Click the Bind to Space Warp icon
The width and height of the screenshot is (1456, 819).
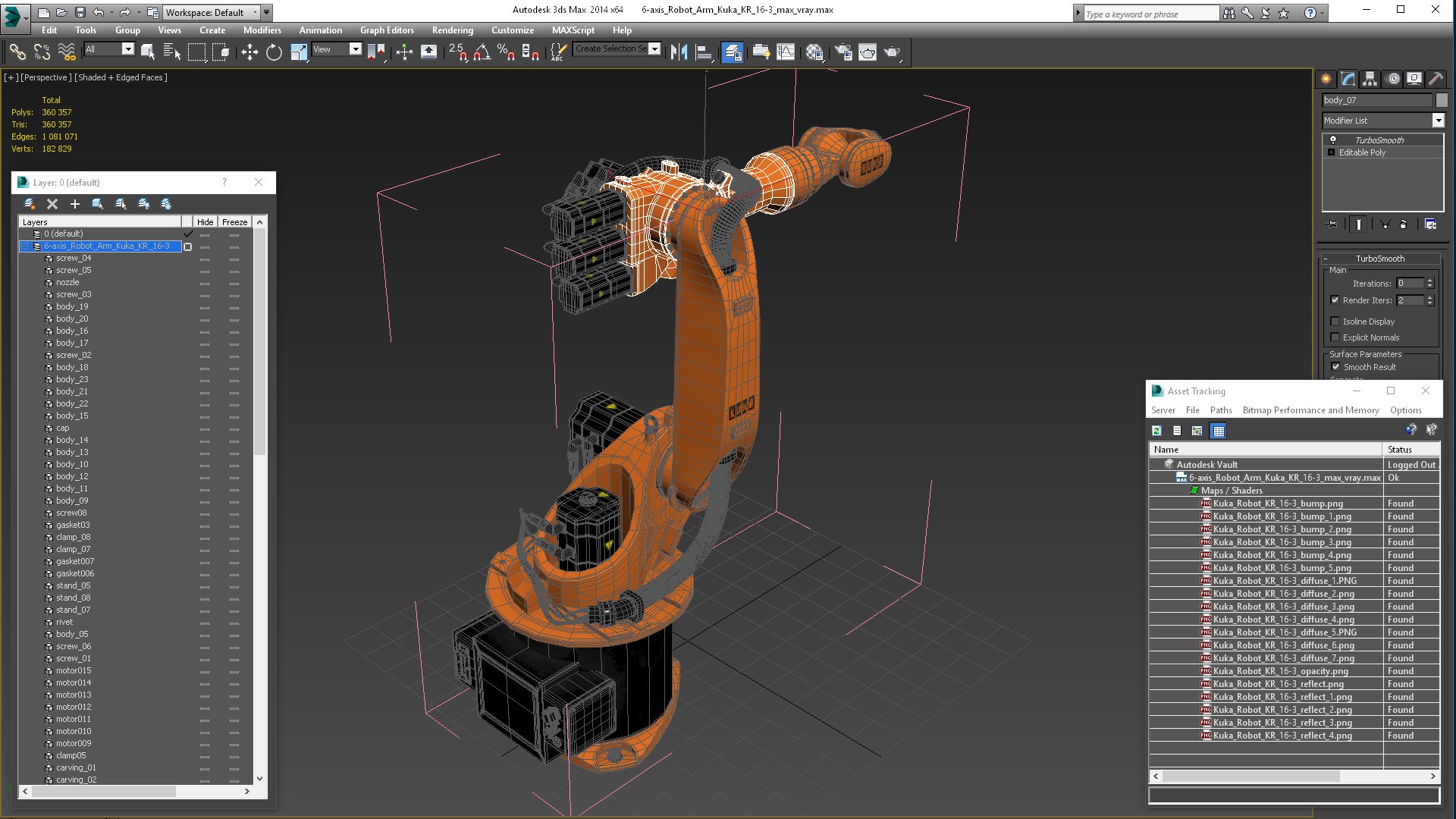coord(67,52)
